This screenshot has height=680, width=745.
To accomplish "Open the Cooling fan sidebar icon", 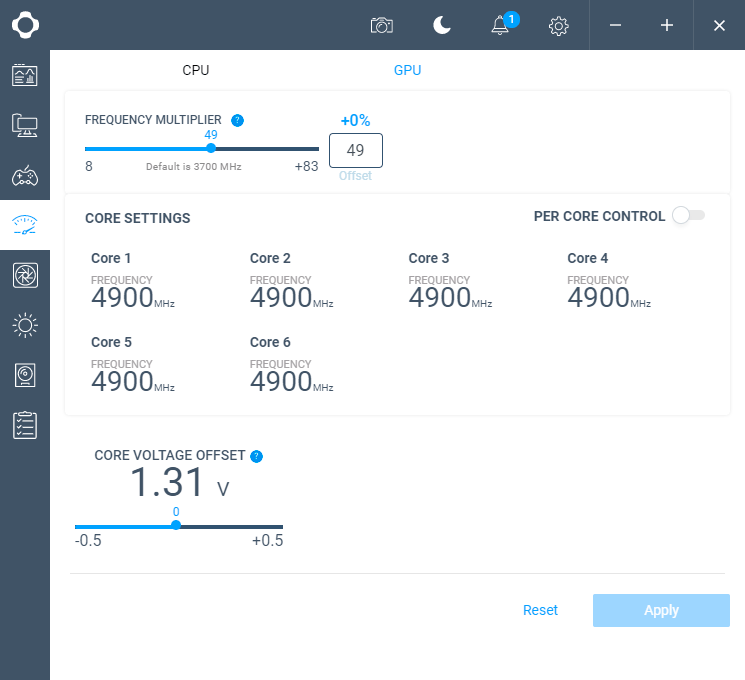I will pyautogui.click(x=24, y=275).
